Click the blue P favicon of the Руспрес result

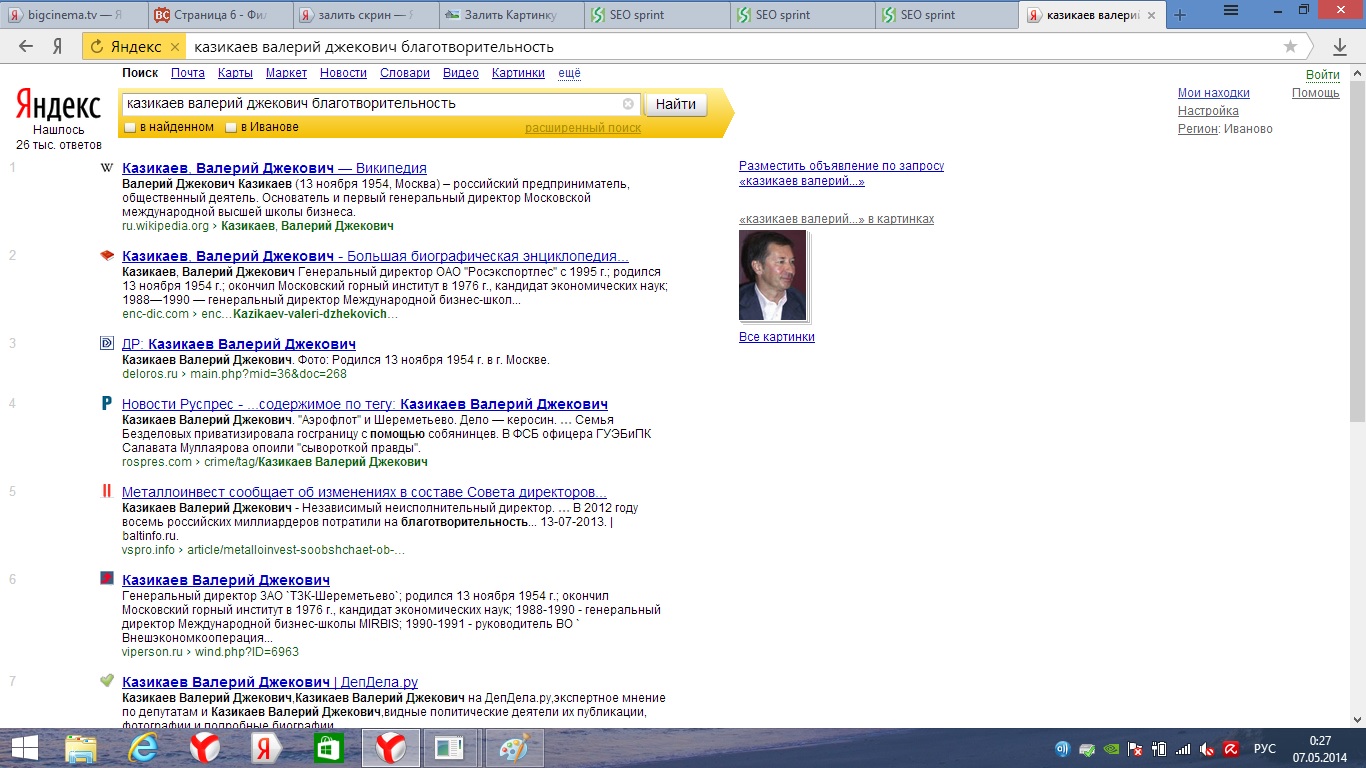[107, 403]
